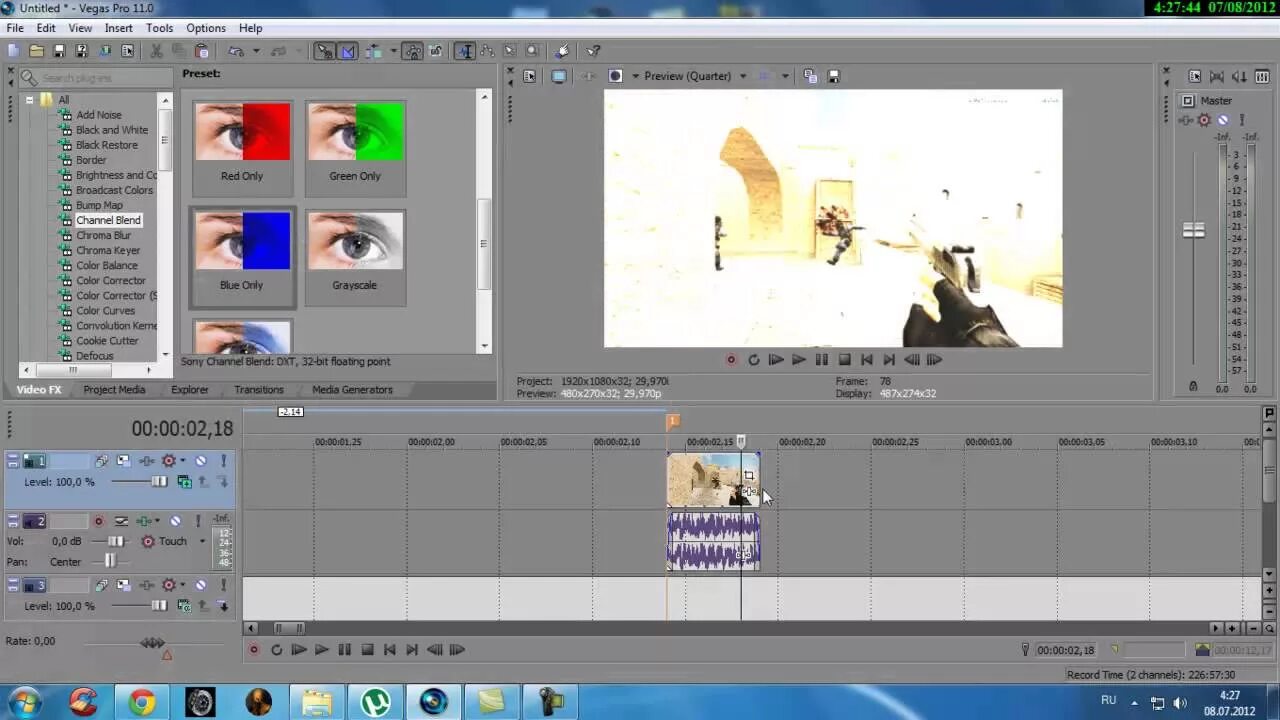Open Track Motion on video track 1
Image resolution: width=1280 pixels, height=720 pixels.
123,461
